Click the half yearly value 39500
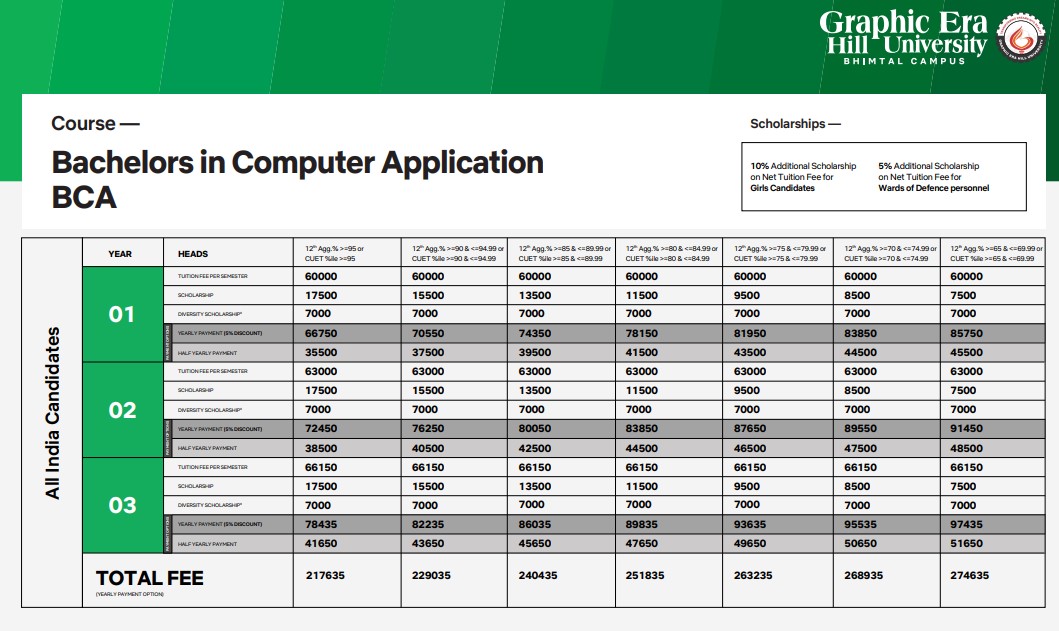 click(x=535, y=352)
